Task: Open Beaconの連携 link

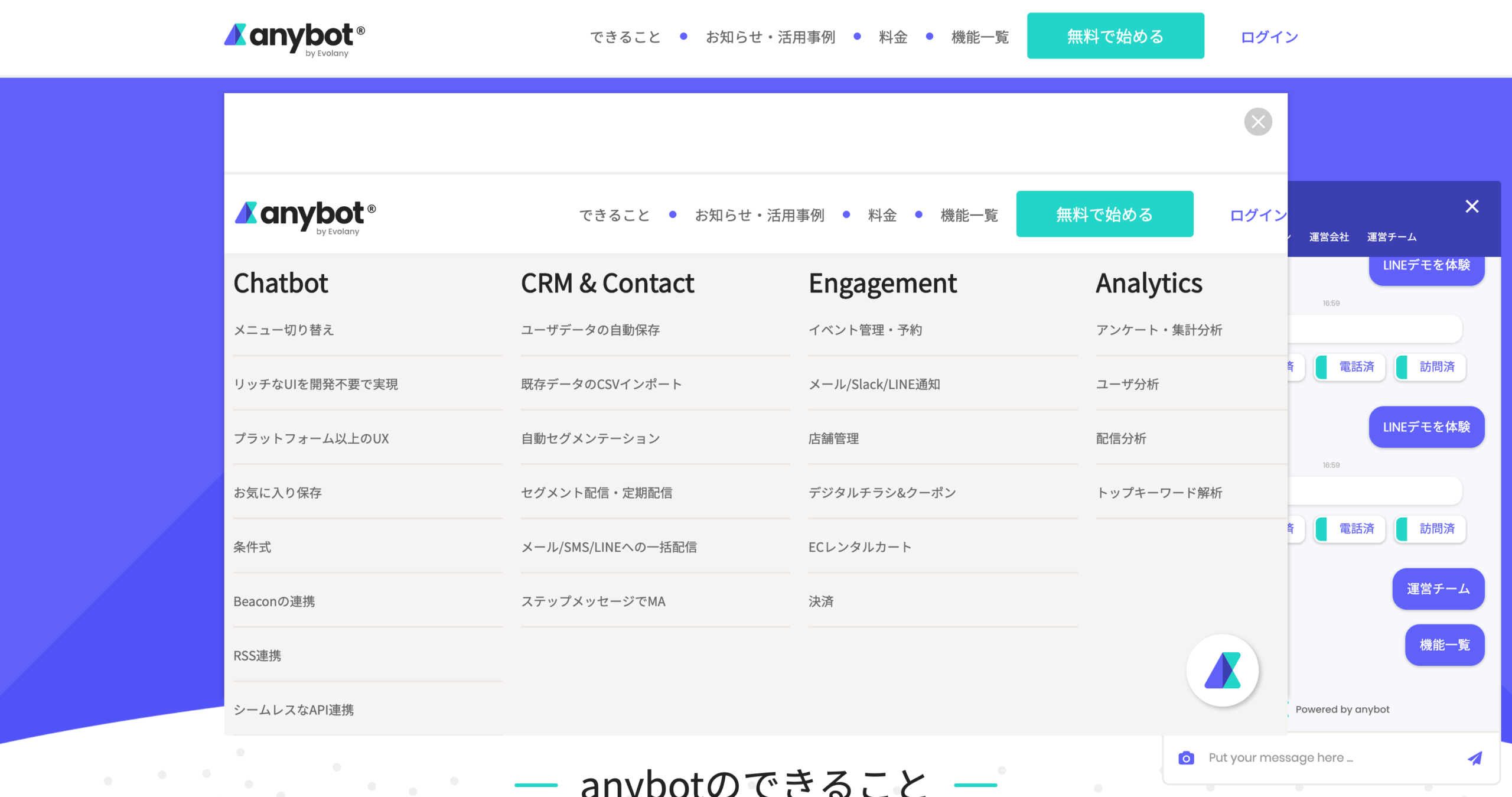Action: point(274,601)
